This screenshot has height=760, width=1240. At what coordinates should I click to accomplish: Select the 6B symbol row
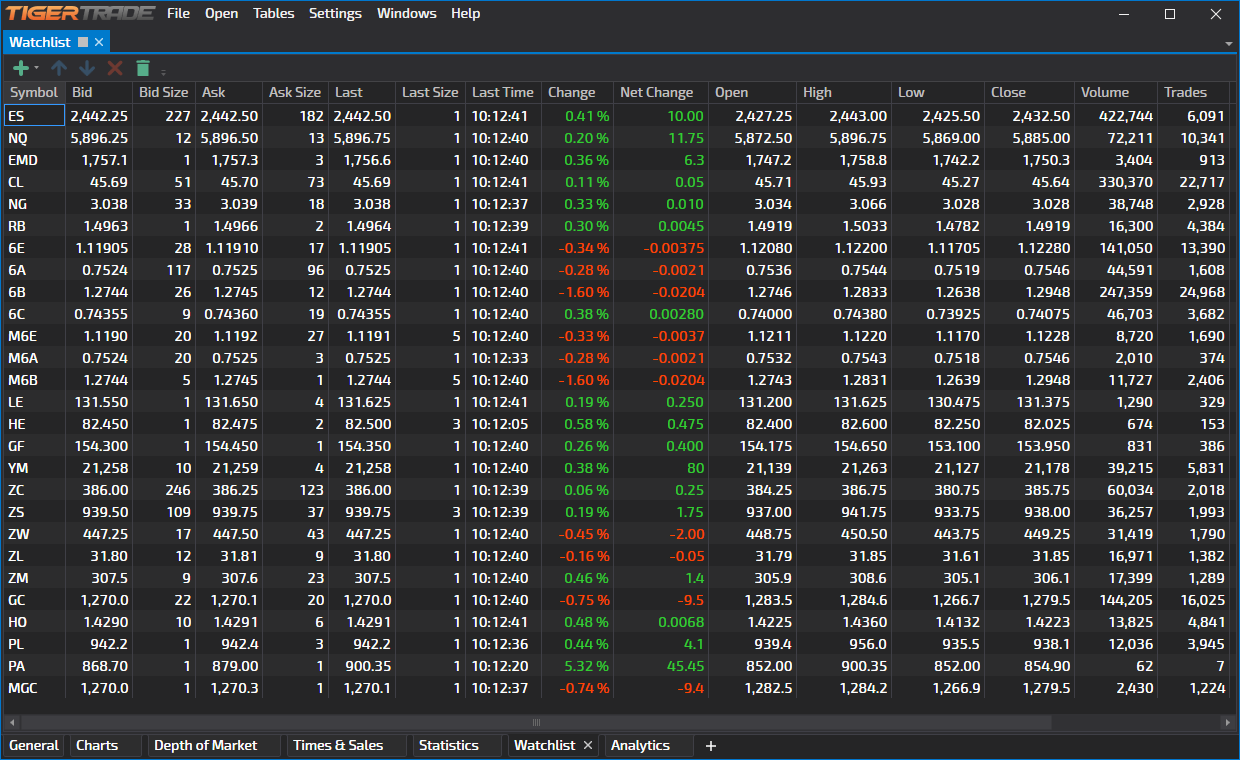point(617,292)
